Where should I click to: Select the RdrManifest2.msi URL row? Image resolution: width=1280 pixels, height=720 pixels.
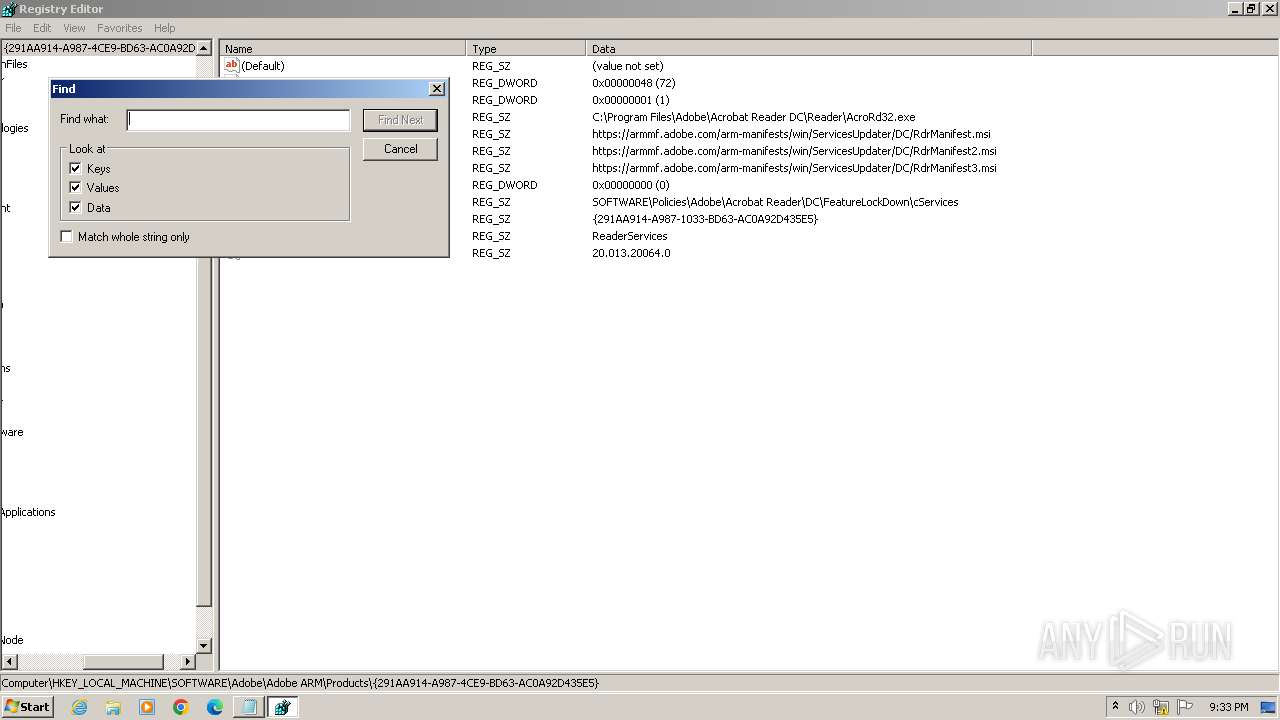(x=794, y=151)
